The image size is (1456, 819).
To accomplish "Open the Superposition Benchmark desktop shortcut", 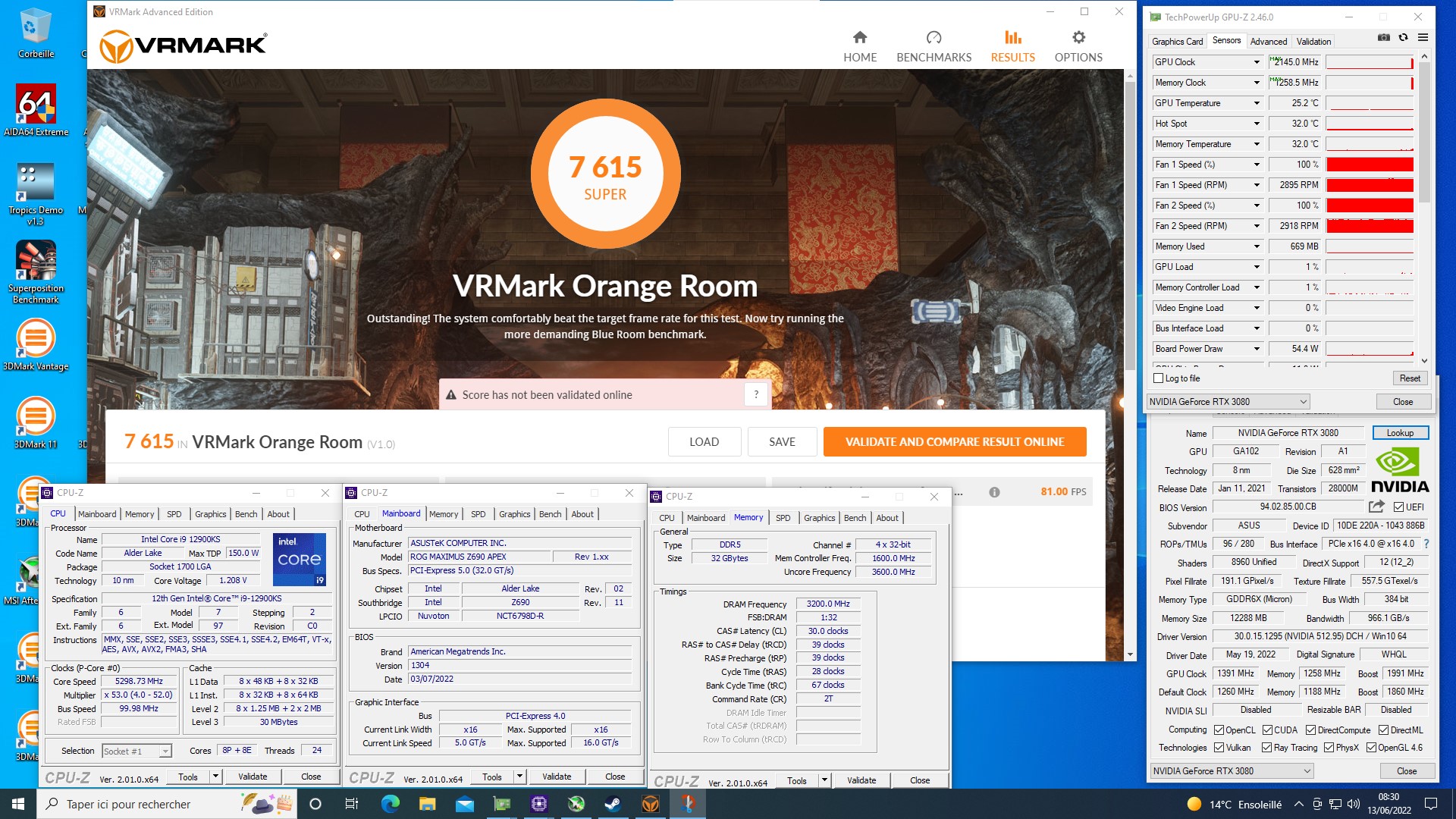I will 36,273.
